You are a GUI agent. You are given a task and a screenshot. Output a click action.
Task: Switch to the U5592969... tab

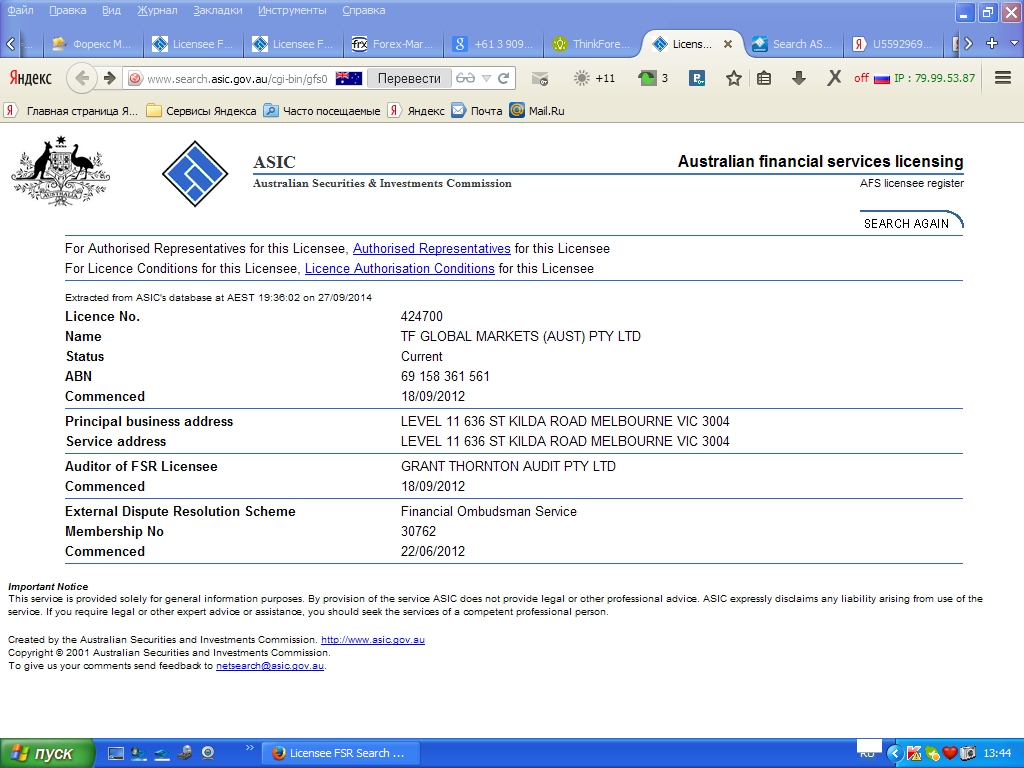tap(893, 44)
